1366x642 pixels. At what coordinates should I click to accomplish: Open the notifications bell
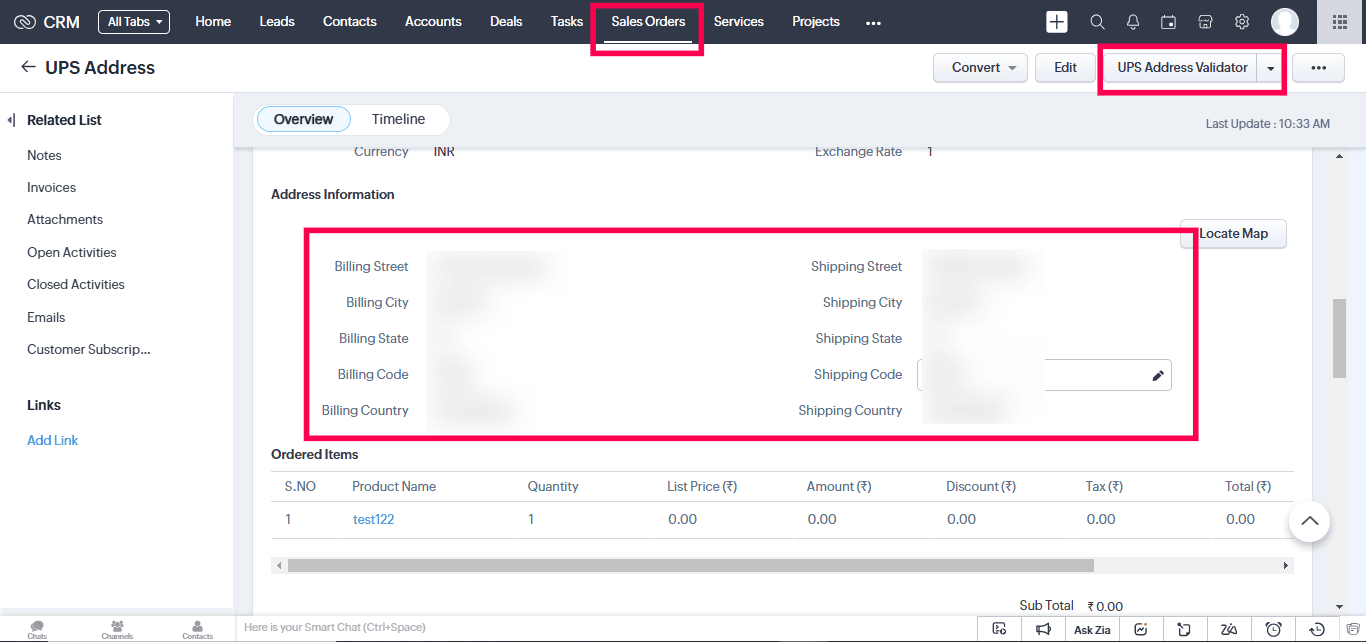[x=1133, y=22]
